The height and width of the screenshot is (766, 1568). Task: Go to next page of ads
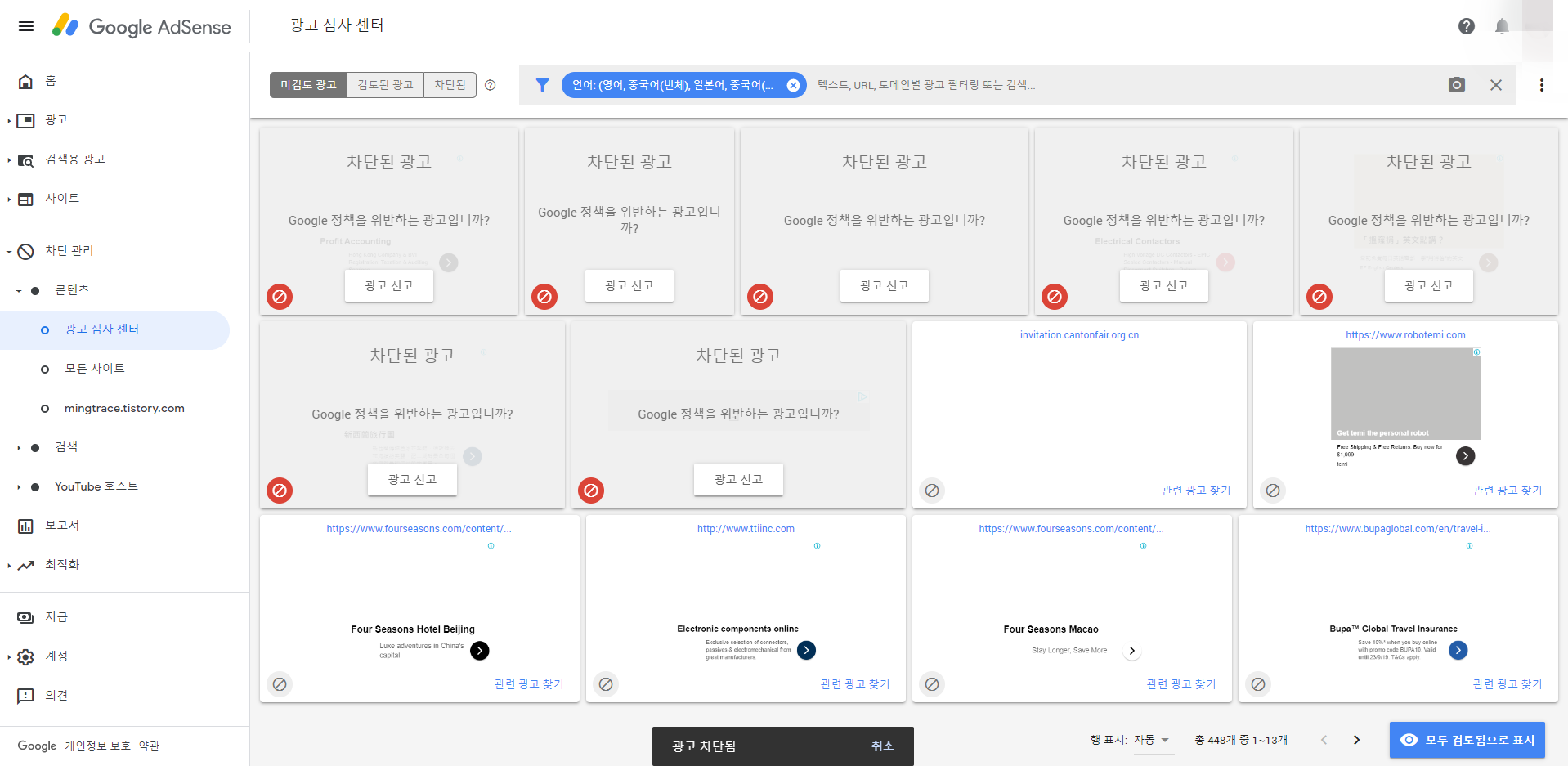pyautogui.click(x=1356, y=740)
